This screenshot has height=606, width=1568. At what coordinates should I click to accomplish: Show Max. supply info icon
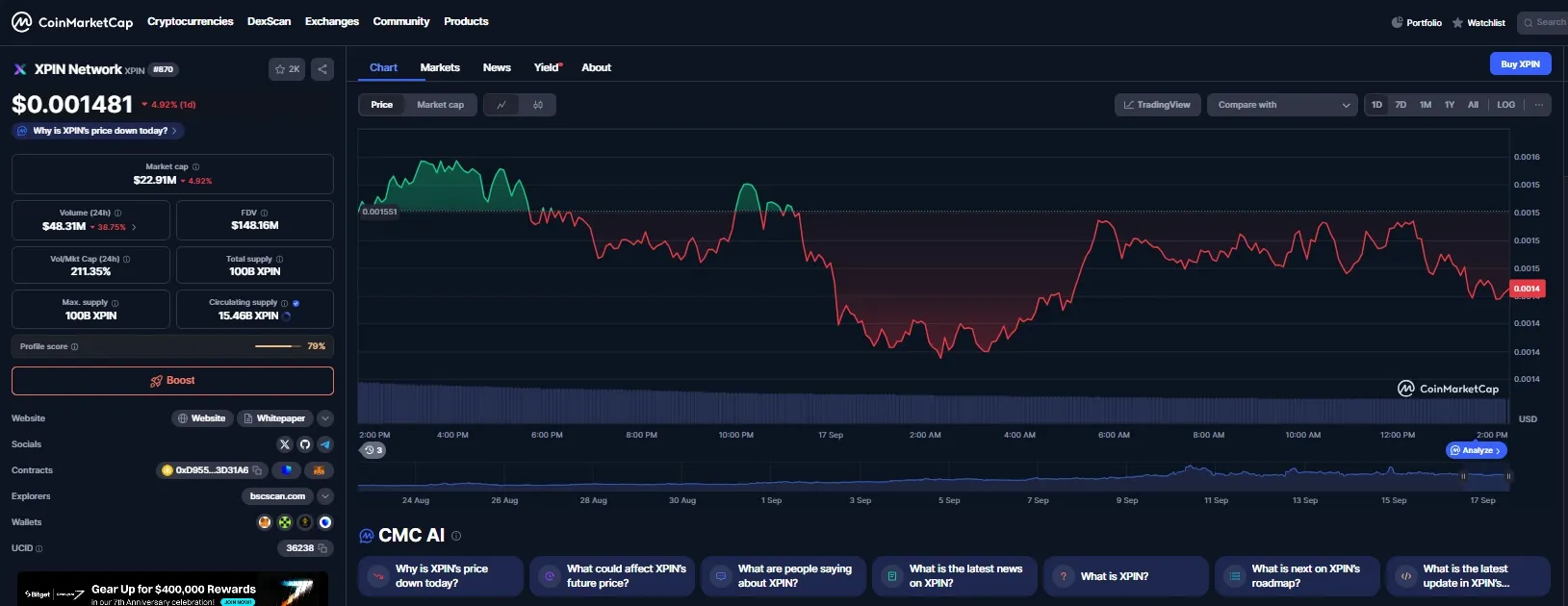[116, 303]
